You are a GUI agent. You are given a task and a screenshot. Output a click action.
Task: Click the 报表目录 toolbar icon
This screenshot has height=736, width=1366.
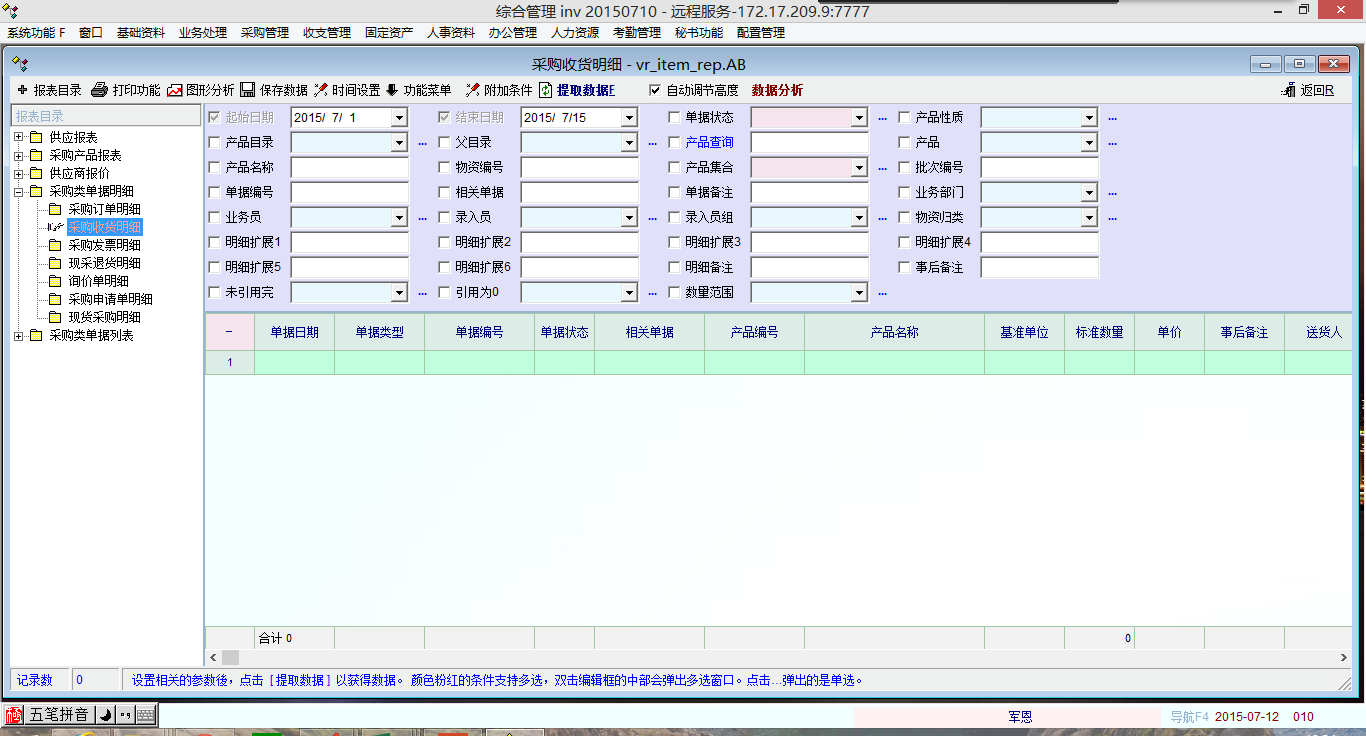coord(23,90)
